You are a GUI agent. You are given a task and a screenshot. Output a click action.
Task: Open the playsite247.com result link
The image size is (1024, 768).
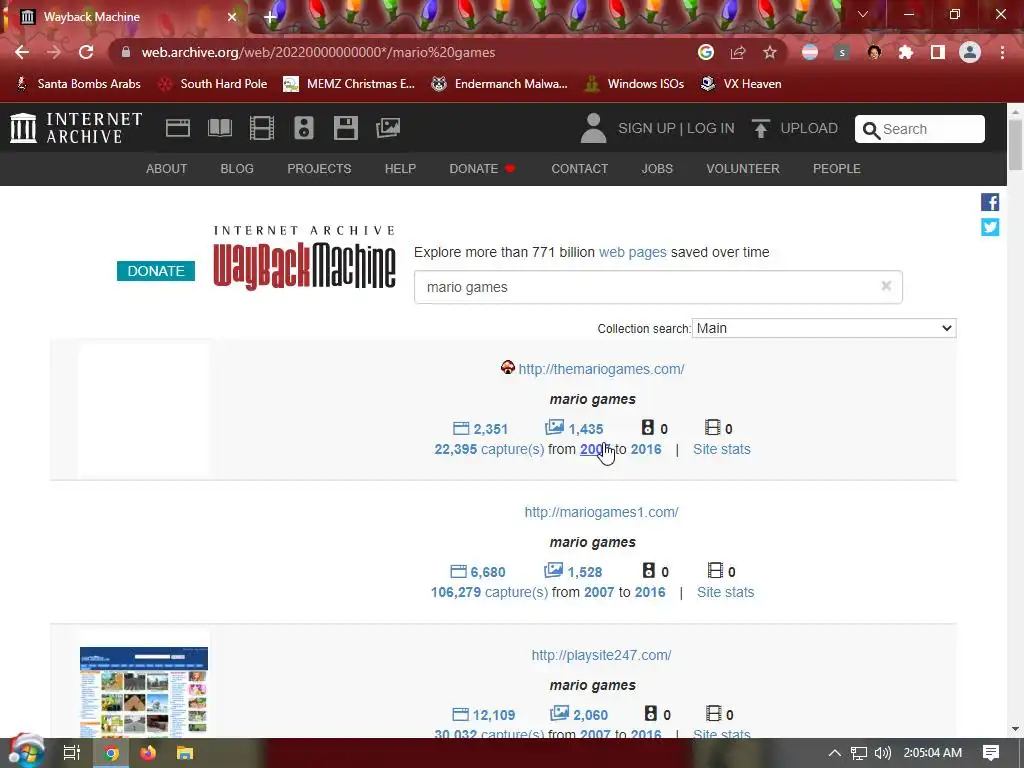pyautogui.click(x=601, y=655)
